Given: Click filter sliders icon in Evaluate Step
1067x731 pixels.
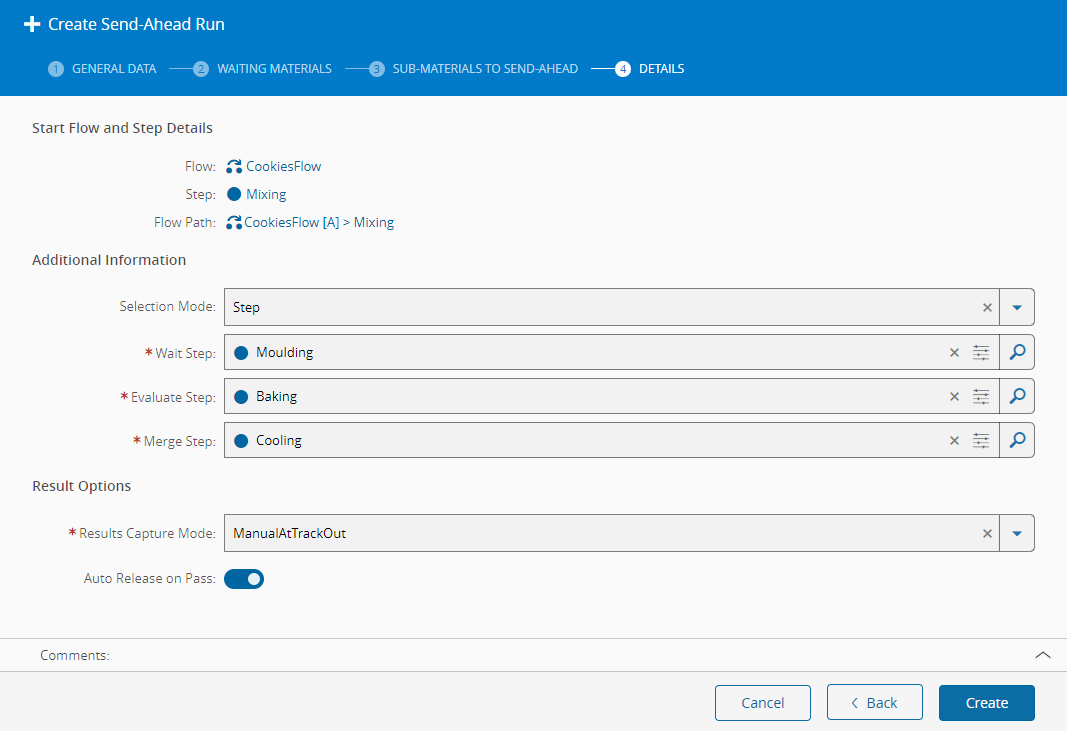Looking at the screenshot, I should (x=981, y=396).
